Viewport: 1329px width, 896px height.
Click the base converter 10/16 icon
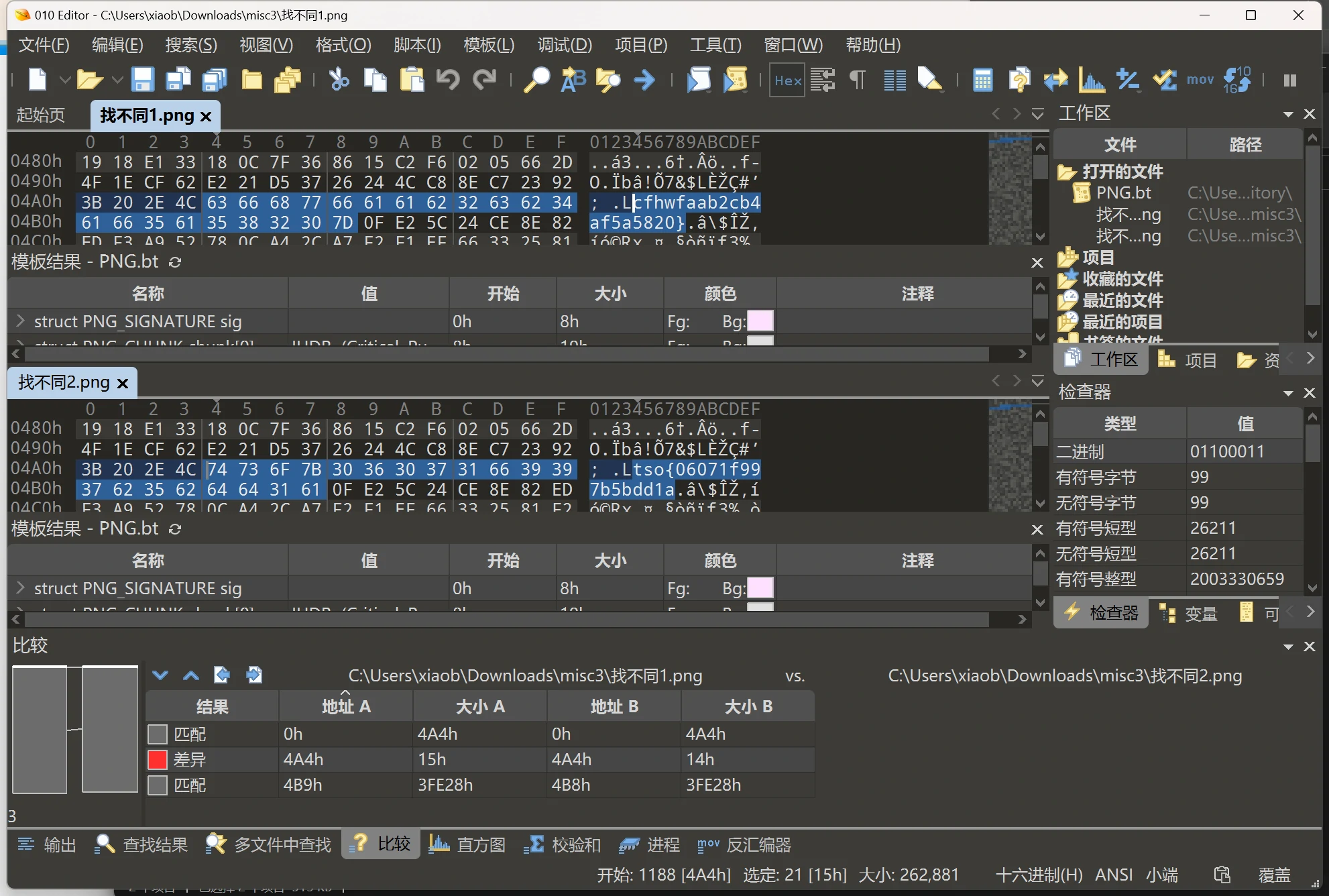[x=1236, y=80]
